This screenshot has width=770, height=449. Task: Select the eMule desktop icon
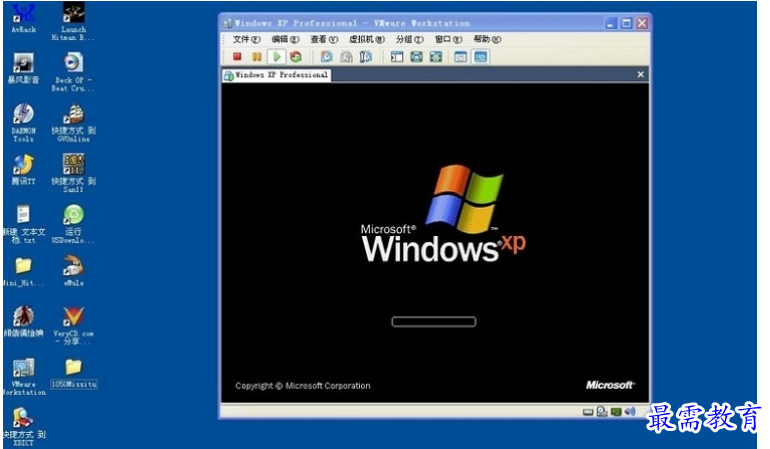[73, 271]
